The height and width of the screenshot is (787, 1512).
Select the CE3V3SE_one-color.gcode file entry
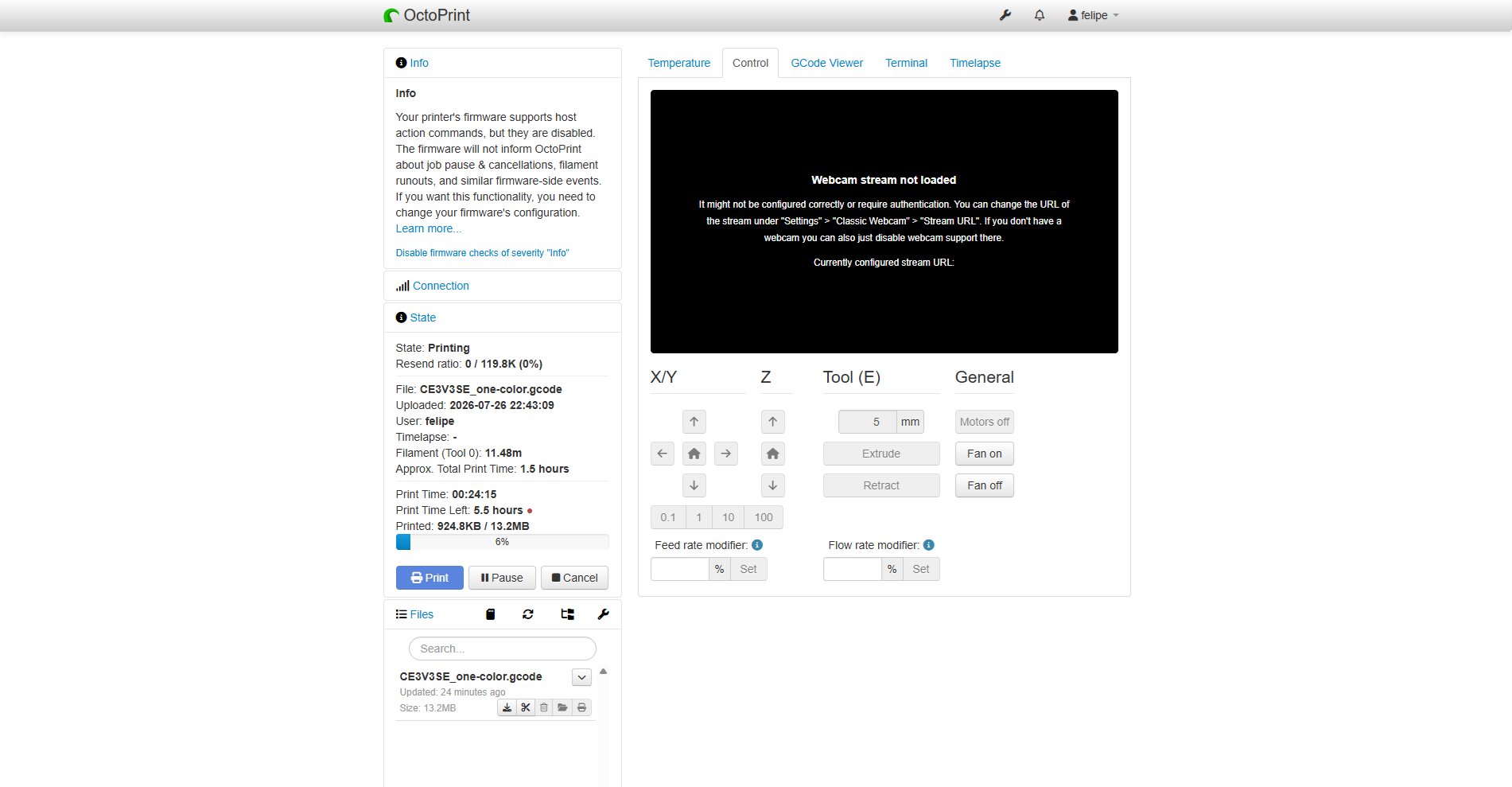coord(471,676)
